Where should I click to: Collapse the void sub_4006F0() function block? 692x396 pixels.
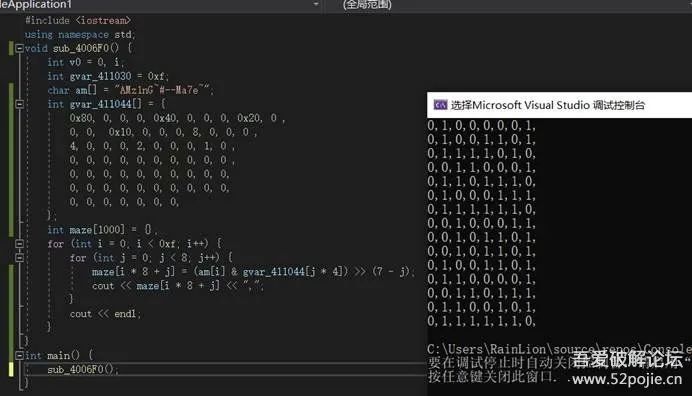(x=19, y=48)
